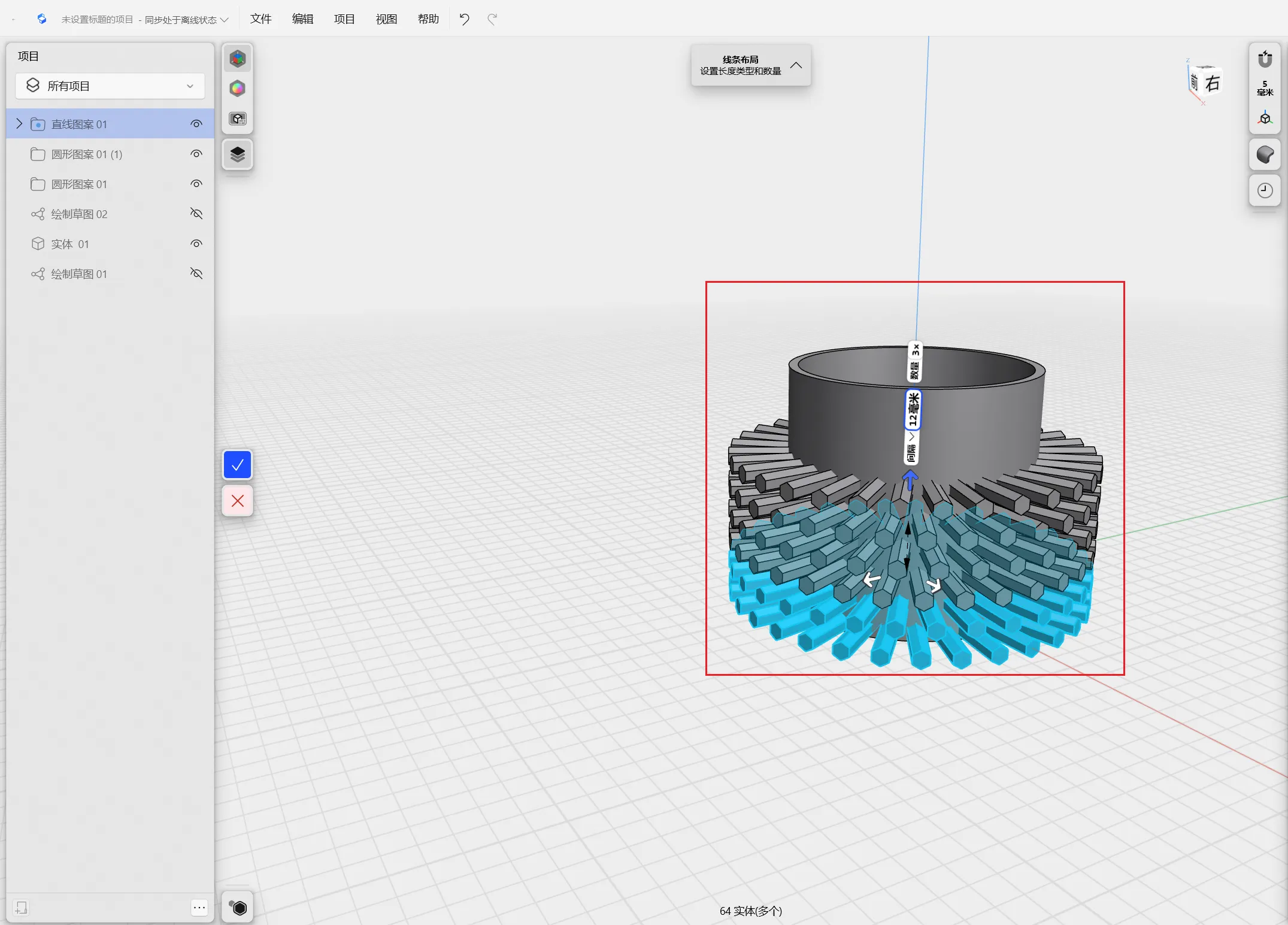Click the colorful 3D cube tool icon
The height and width of the screenshot is (925, 1288).
[x=238, y=59]
